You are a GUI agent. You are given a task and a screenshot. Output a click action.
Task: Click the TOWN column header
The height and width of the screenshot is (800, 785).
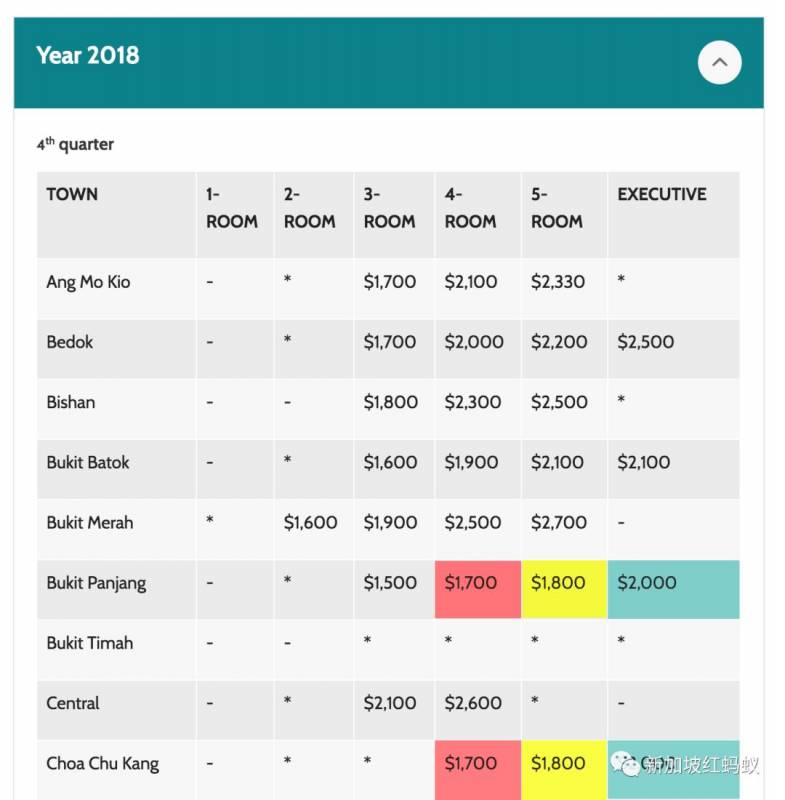click(x=72, y=194)
